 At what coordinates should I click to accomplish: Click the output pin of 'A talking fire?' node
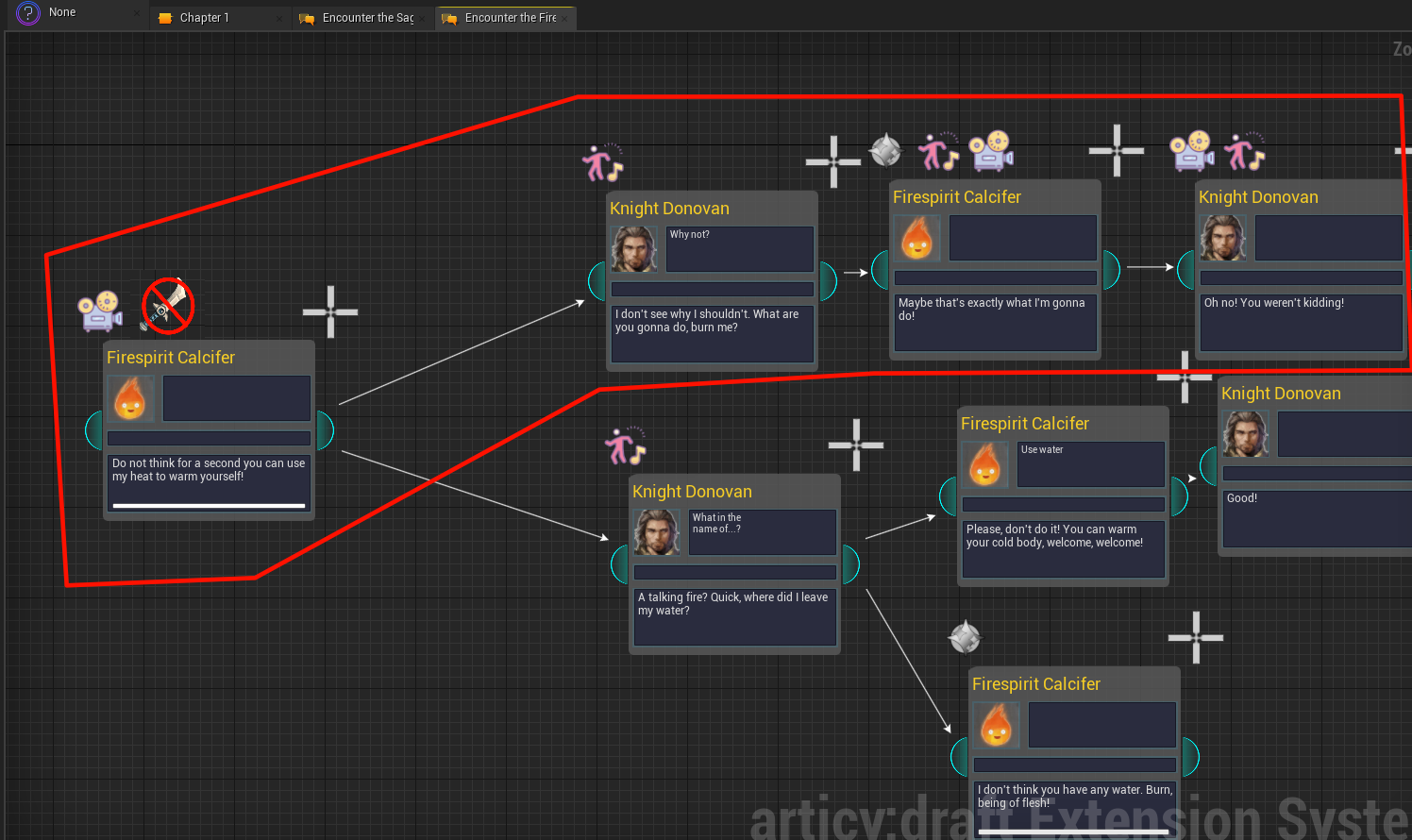point(850,564)
